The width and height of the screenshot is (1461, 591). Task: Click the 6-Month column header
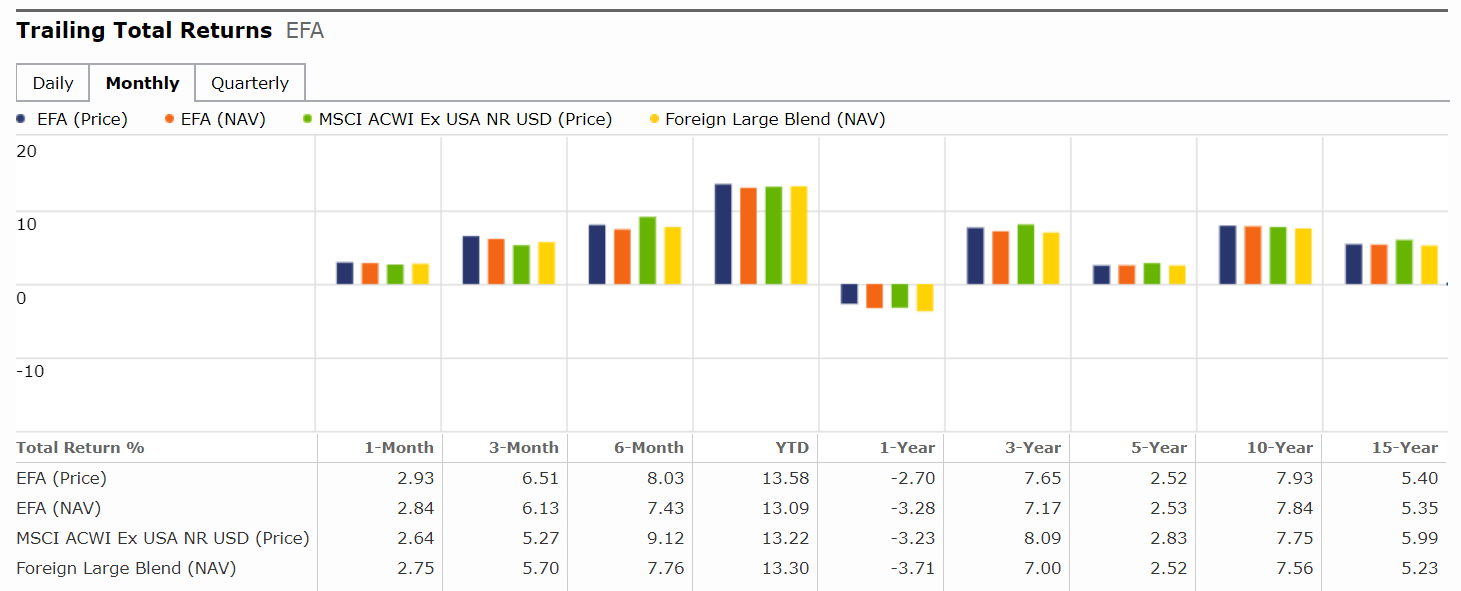click(x=649, y=448)
